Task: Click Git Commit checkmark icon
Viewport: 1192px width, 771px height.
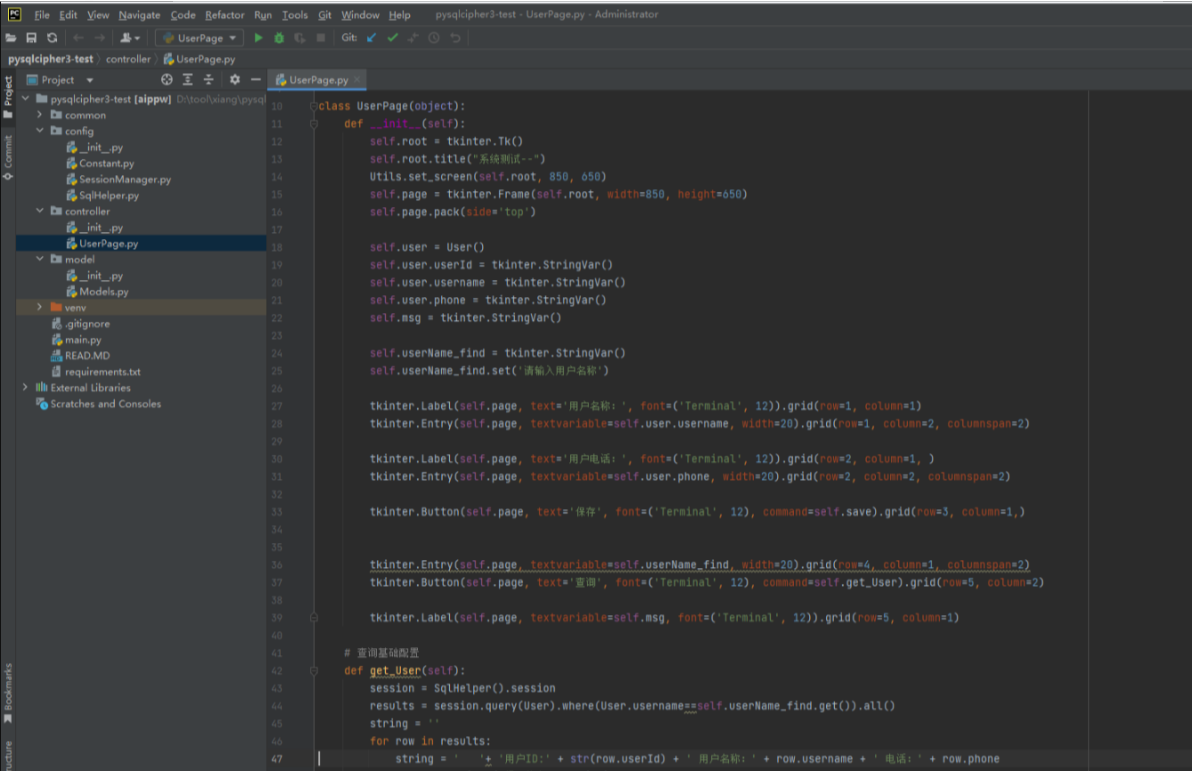Action: tap(392, 38)
